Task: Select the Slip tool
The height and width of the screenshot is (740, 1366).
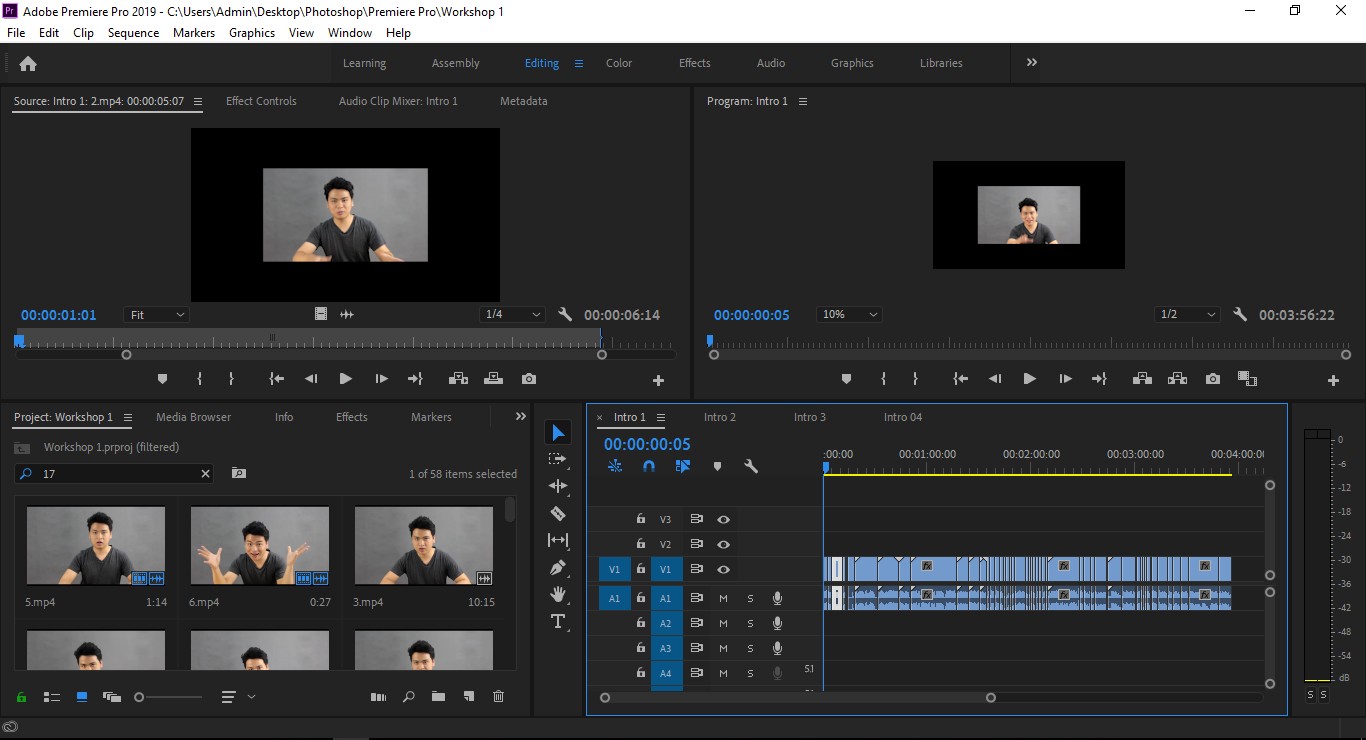Action: click(x=558, y=540)
